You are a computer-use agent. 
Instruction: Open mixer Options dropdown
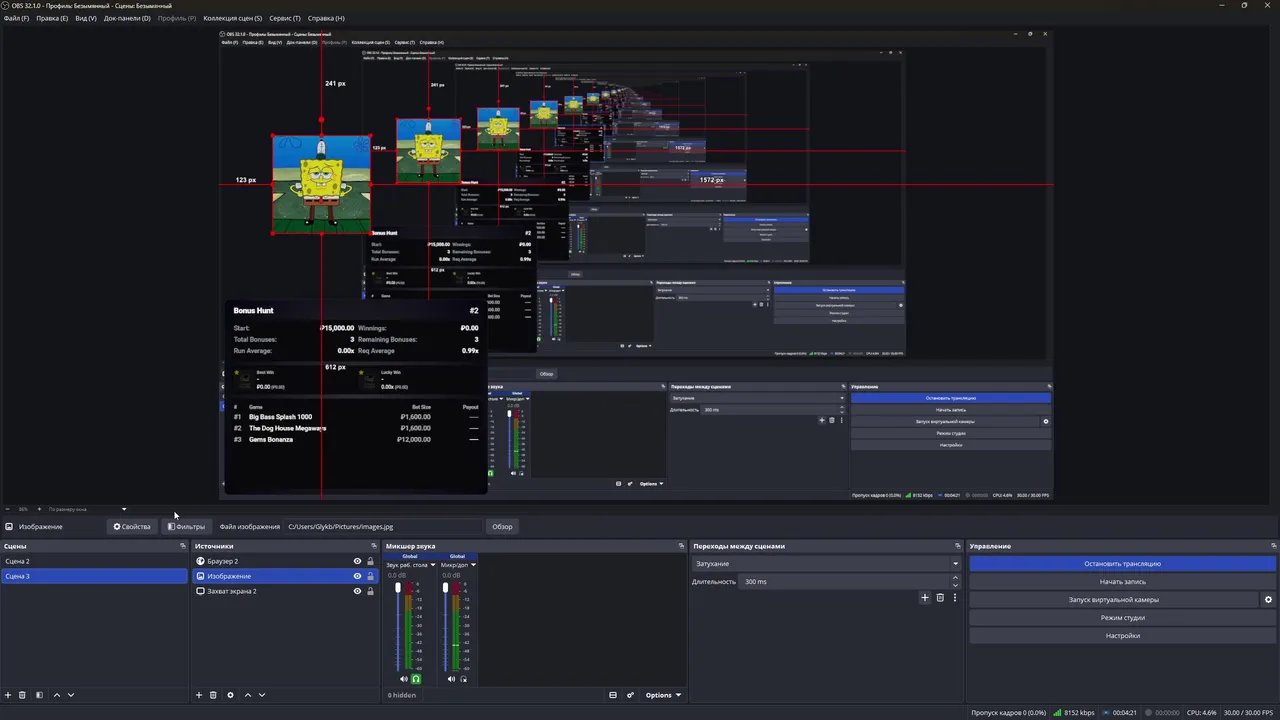pos(663,695)
